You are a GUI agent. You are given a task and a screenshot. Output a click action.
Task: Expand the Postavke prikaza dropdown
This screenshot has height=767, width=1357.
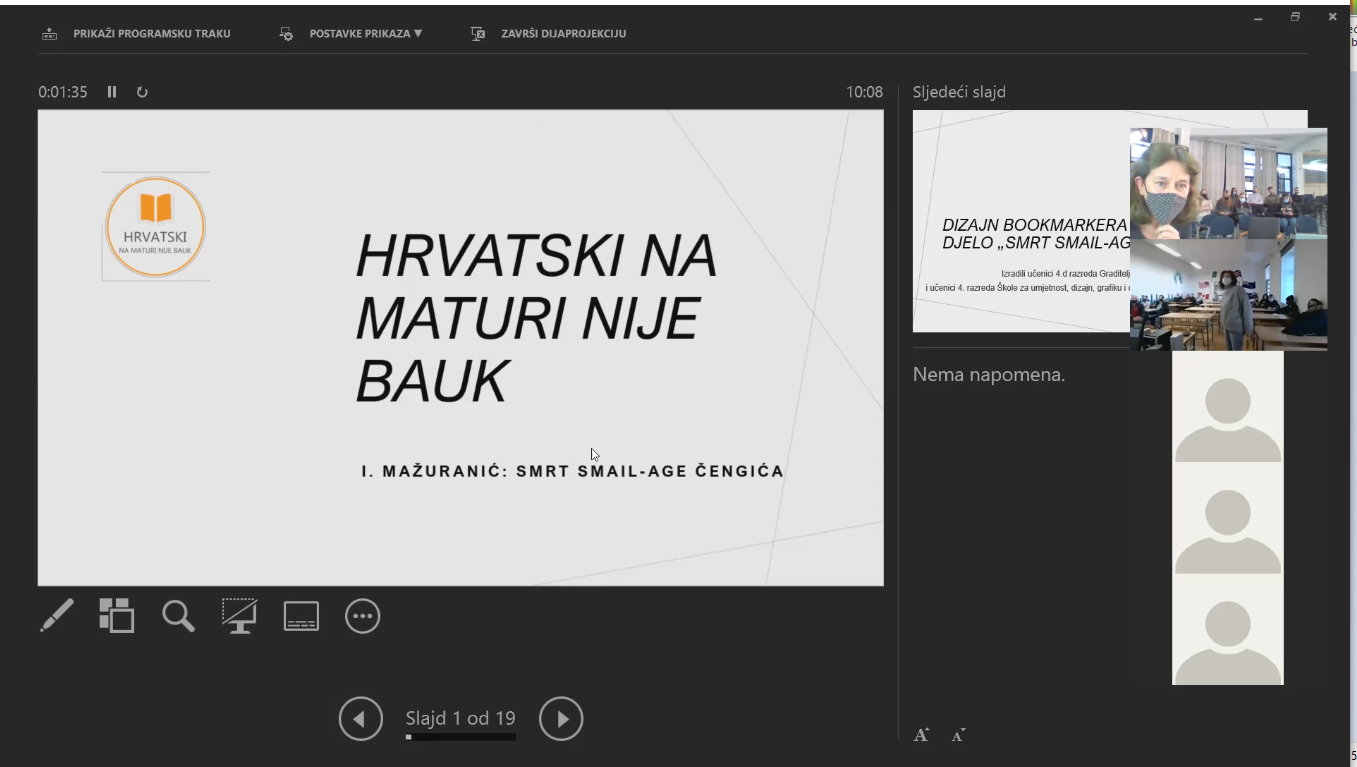tap(365, 34)
